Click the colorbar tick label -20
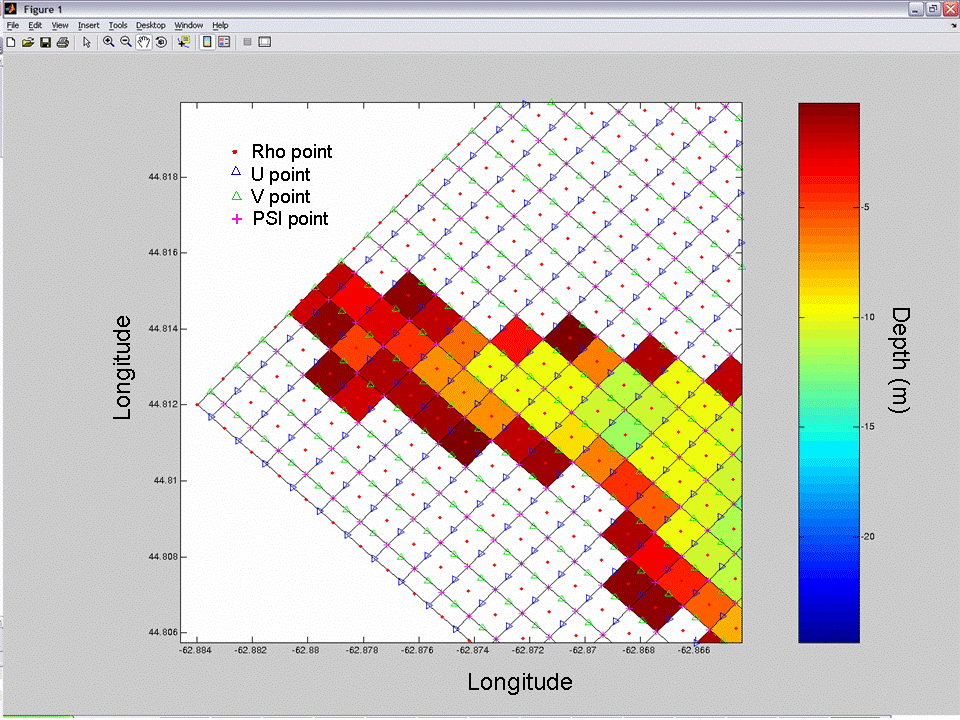The image size is (960, 720). (868, 536)
